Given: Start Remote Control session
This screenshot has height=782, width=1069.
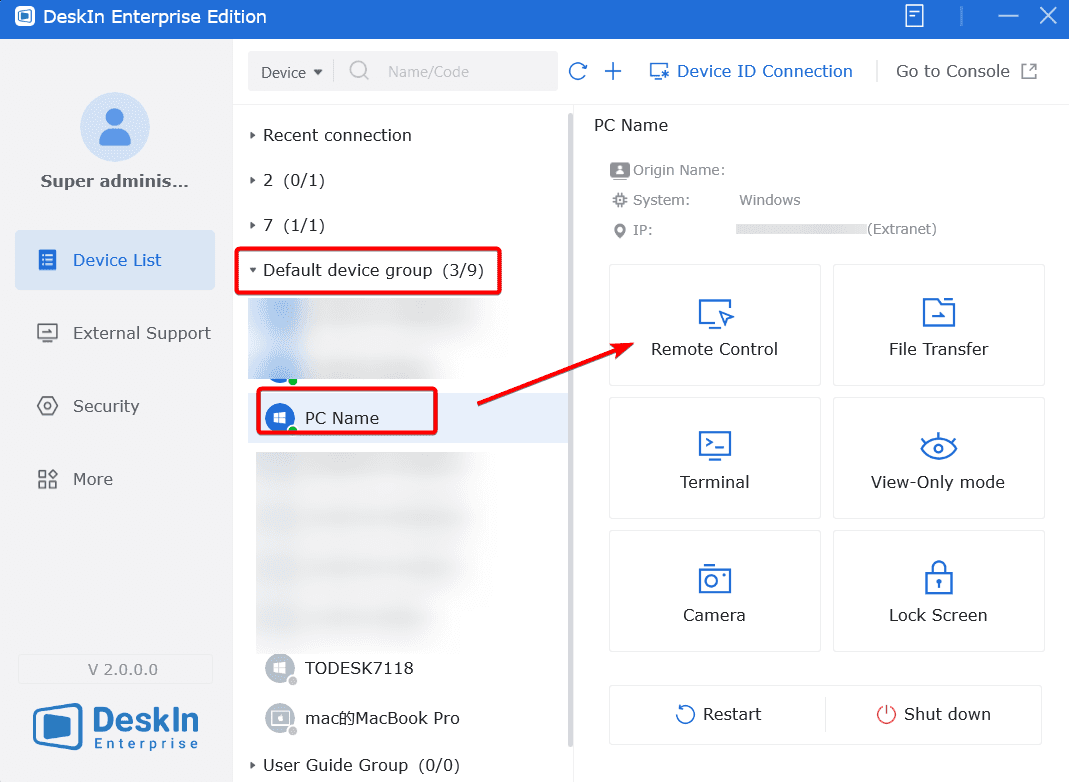Looking at the screenshot, I should [714, 325].
